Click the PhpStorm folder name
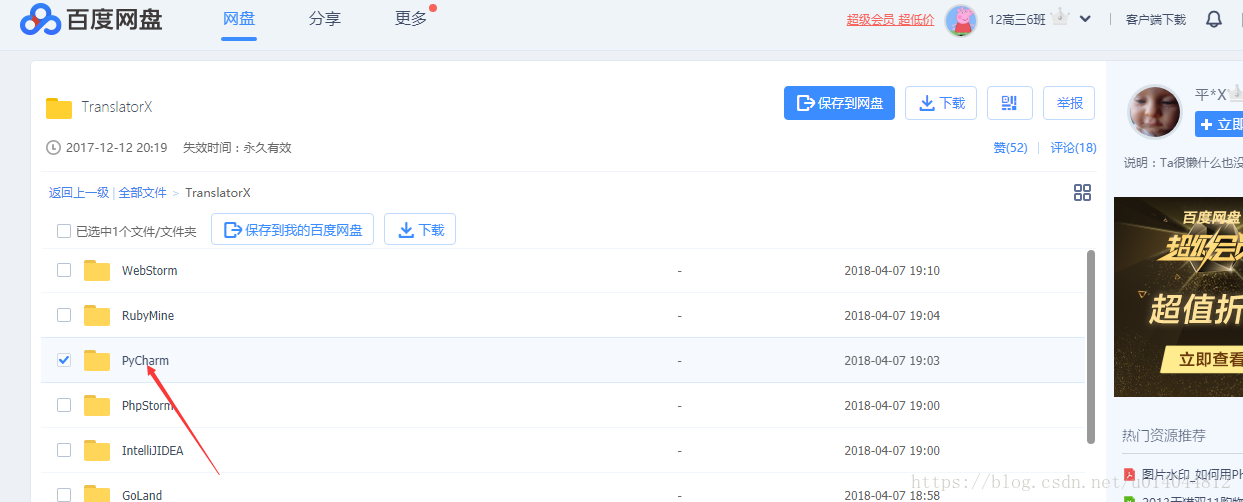Viewport: 1243px width, 502px height. pyautogui.click(x=147, y=405)
